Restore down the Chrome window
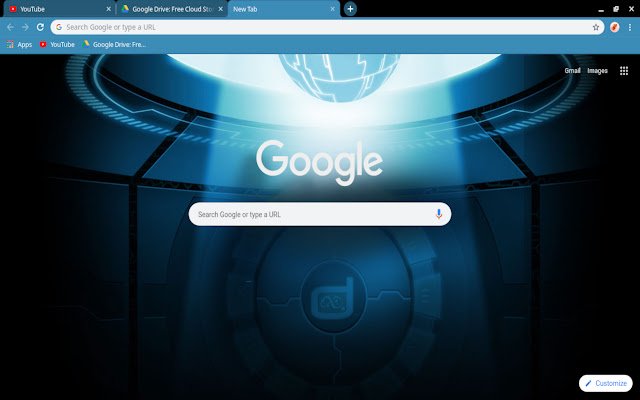Viewport: 640px width, 400px height. (616, 9)
